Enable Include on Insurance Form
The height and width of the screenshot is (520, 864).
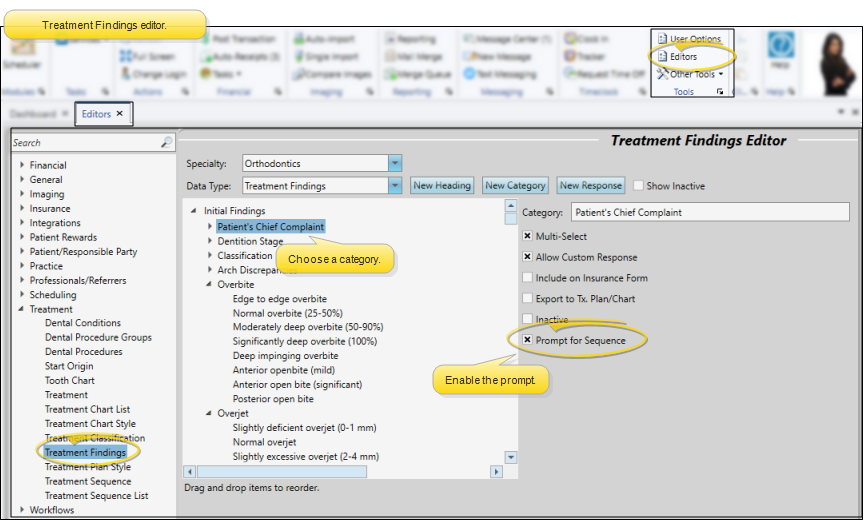click(527, 278)
